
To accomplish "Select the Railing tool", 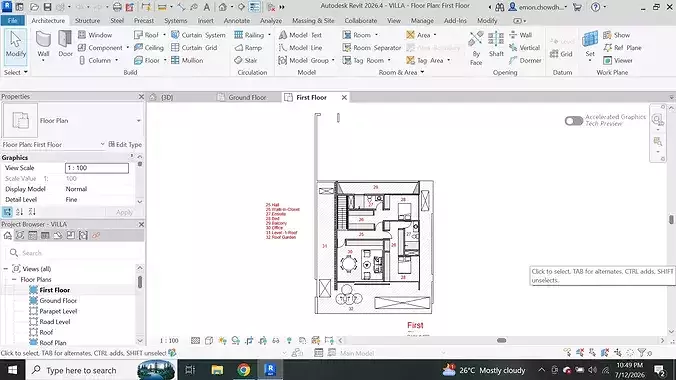I will point(249,35).
